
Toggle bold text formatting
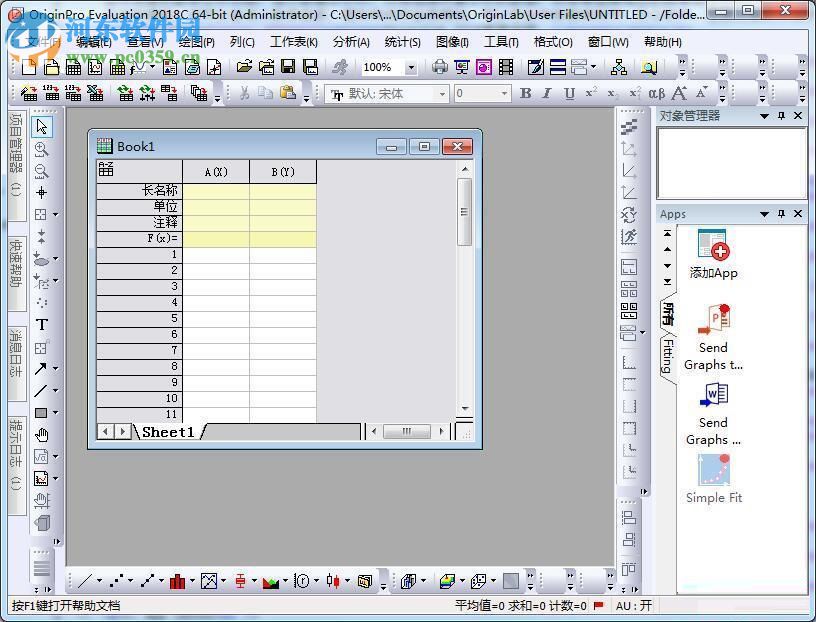pos(527,94)
